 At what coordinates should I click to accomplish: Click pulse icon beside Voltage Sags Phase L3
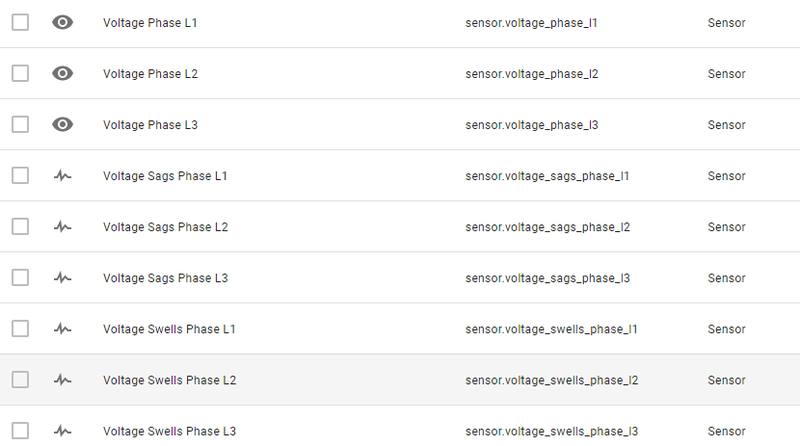click(x=63, y=277)
